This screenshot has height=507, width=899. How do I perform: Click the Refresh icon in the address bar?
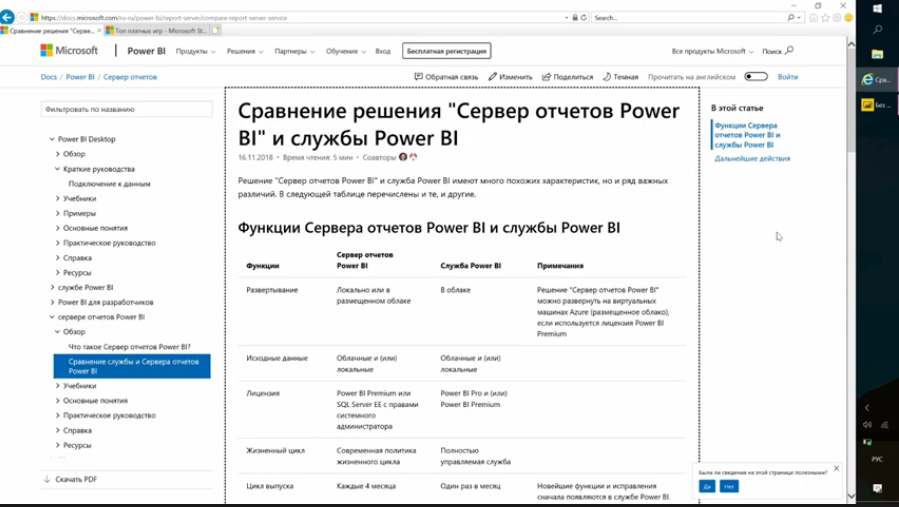(x=584, y=18)
